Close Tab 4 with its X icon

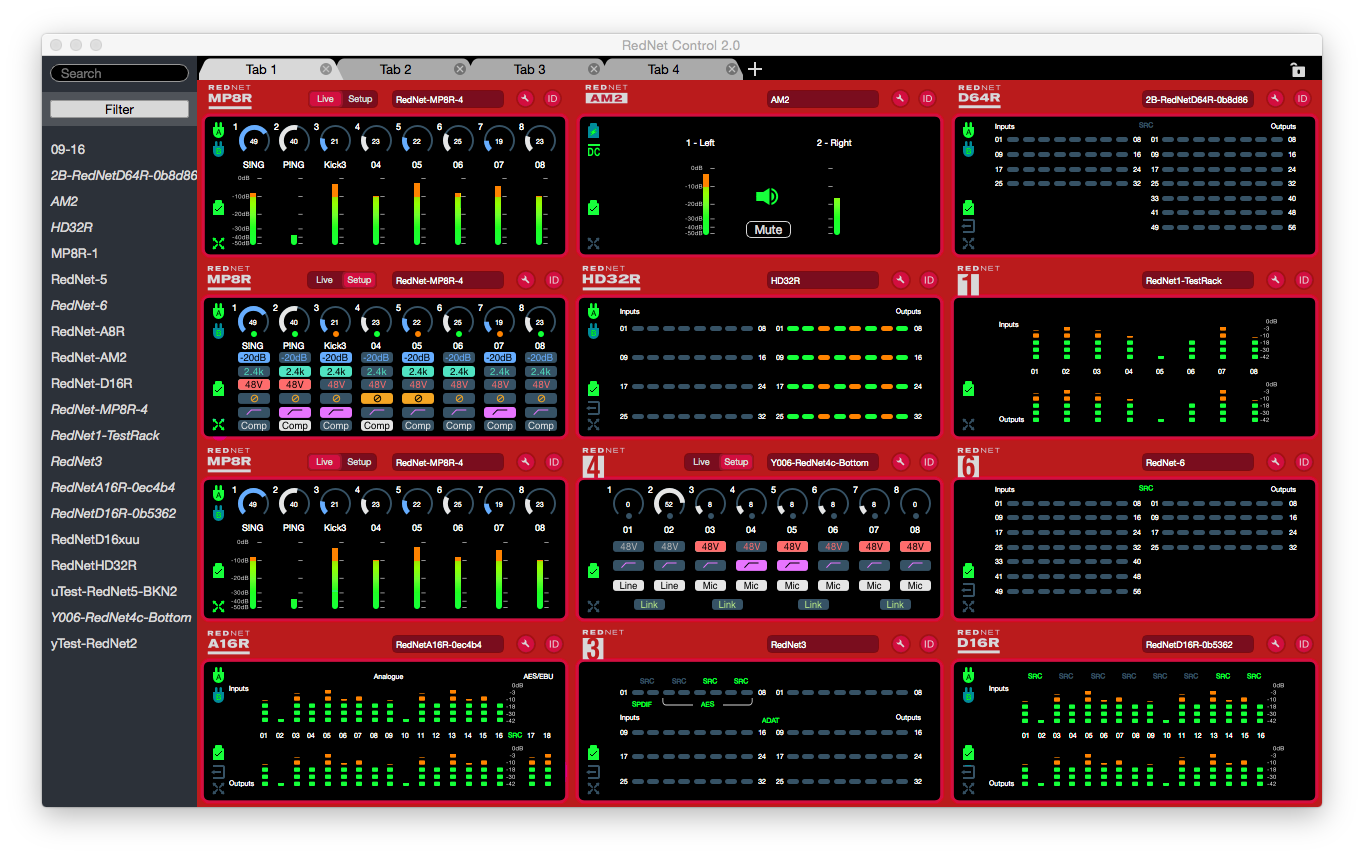click(732, 69)
